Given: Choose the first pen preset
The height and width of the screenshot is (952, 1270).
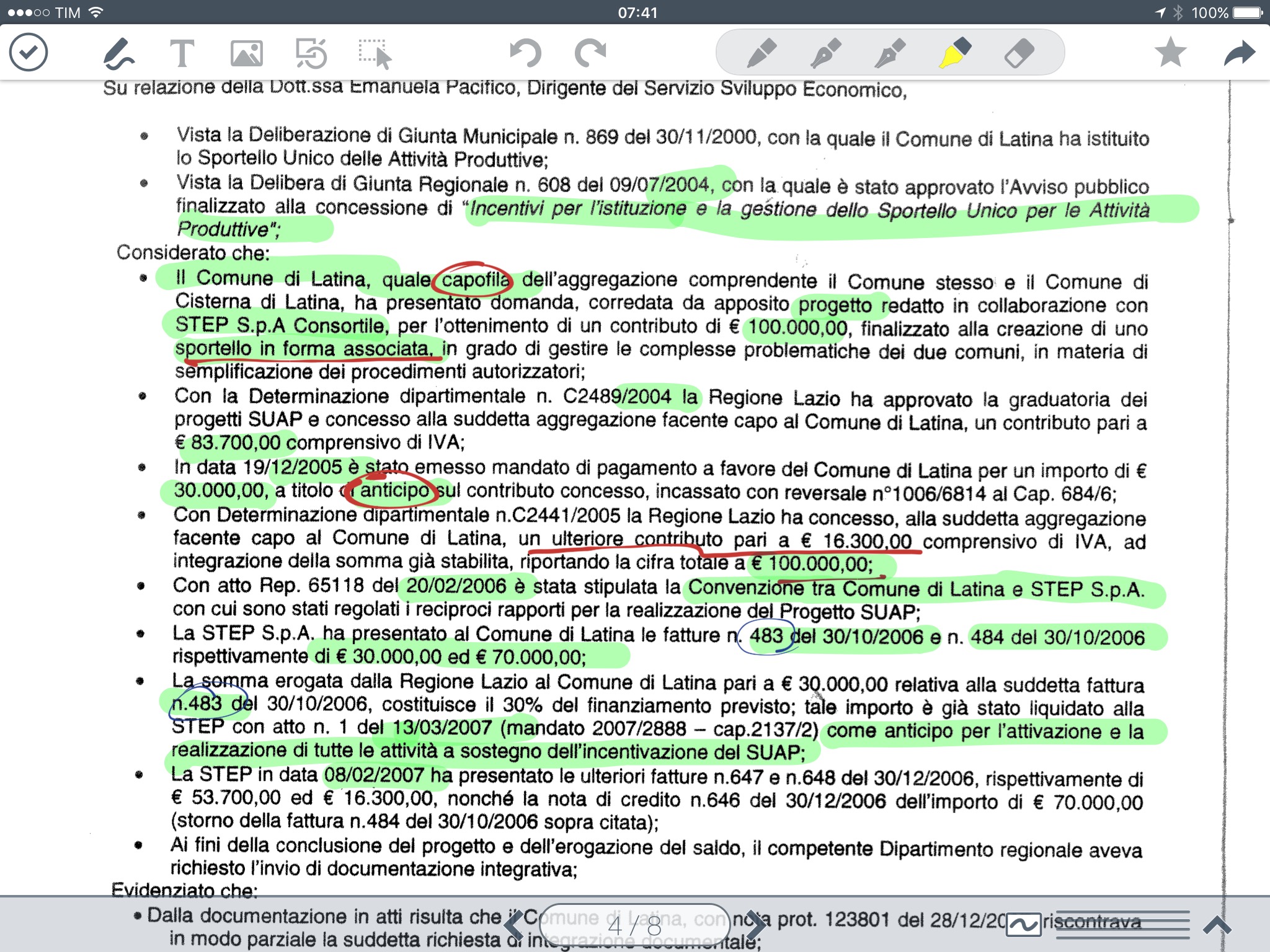Looking at the screenshot, I should click(762, 53).
